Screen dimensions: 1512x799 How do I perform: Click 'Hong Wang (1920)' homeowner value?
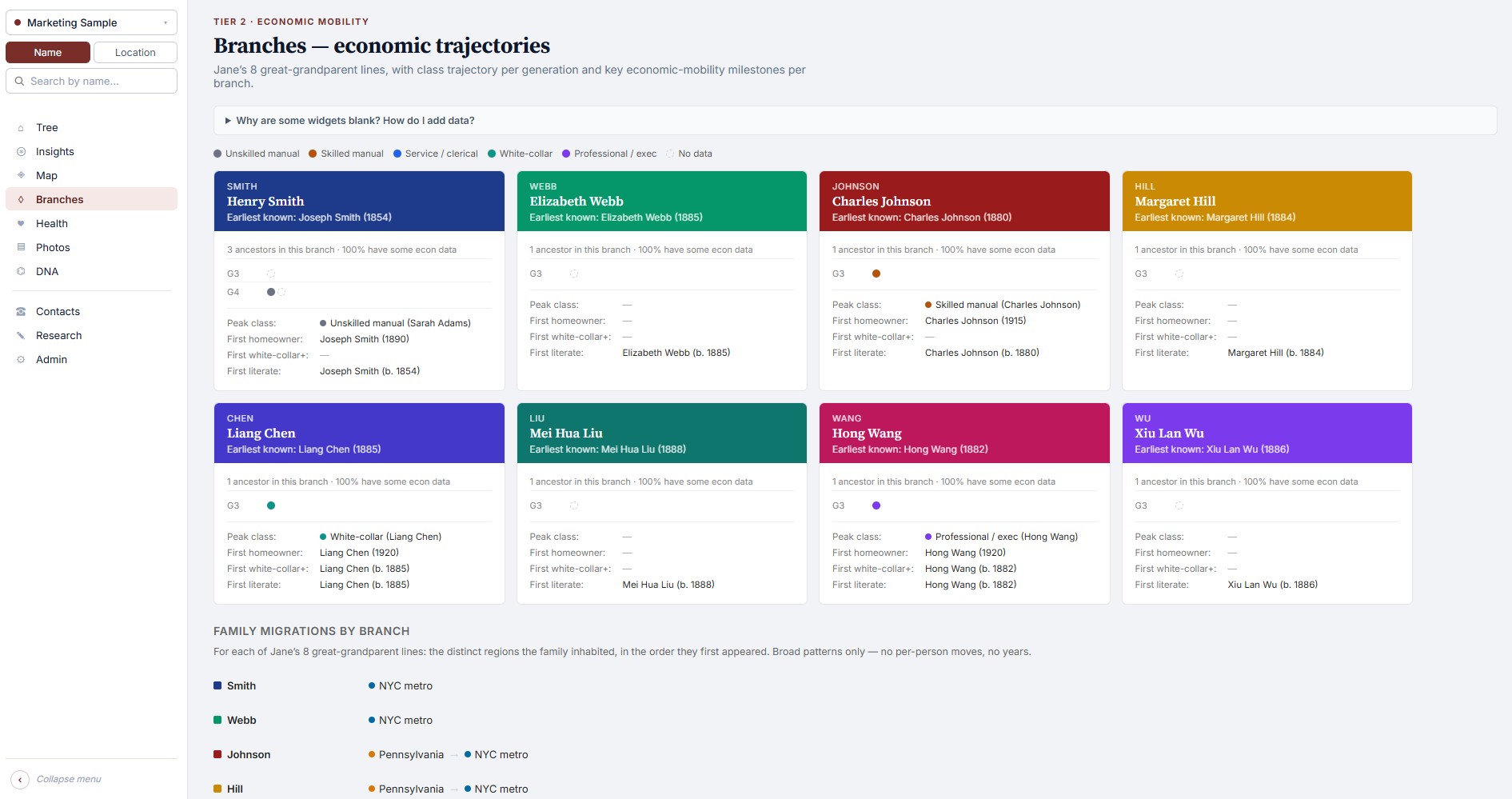click(965, 553)
